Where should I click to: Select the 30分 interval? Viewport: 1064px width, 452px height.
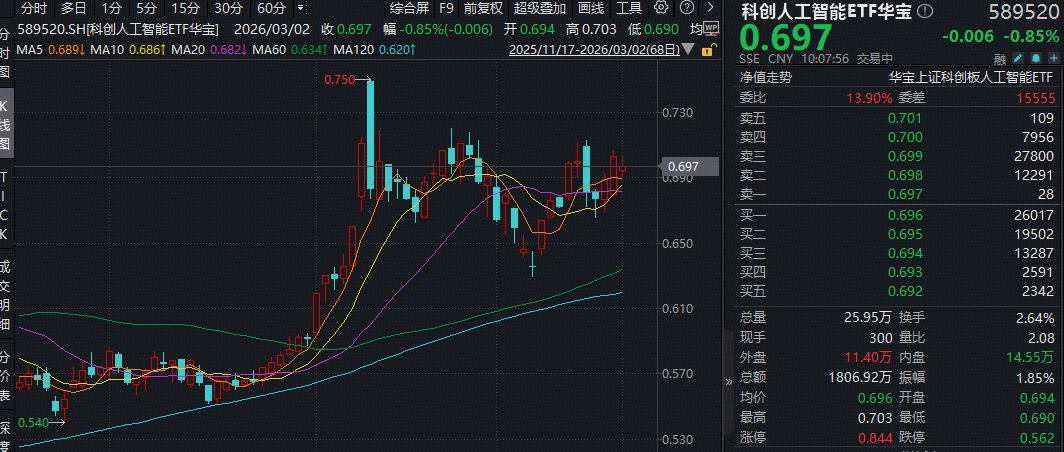229,8
